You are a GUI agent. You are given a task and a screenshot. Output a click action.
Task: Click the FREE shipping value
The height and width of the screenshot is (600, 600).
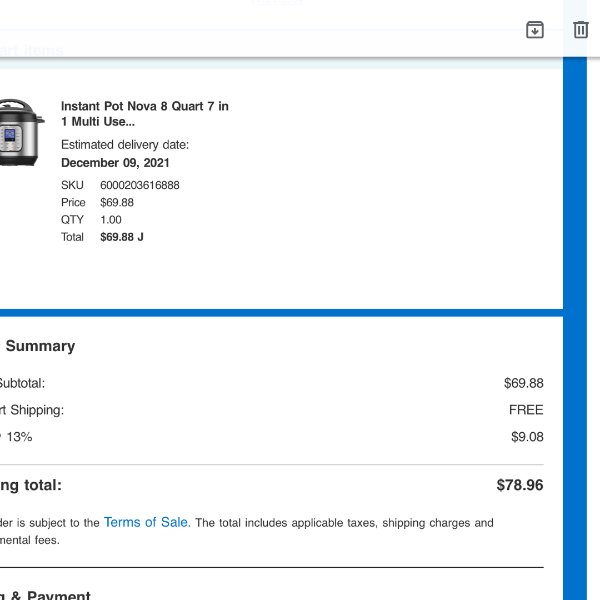click(x=526, y=410)
